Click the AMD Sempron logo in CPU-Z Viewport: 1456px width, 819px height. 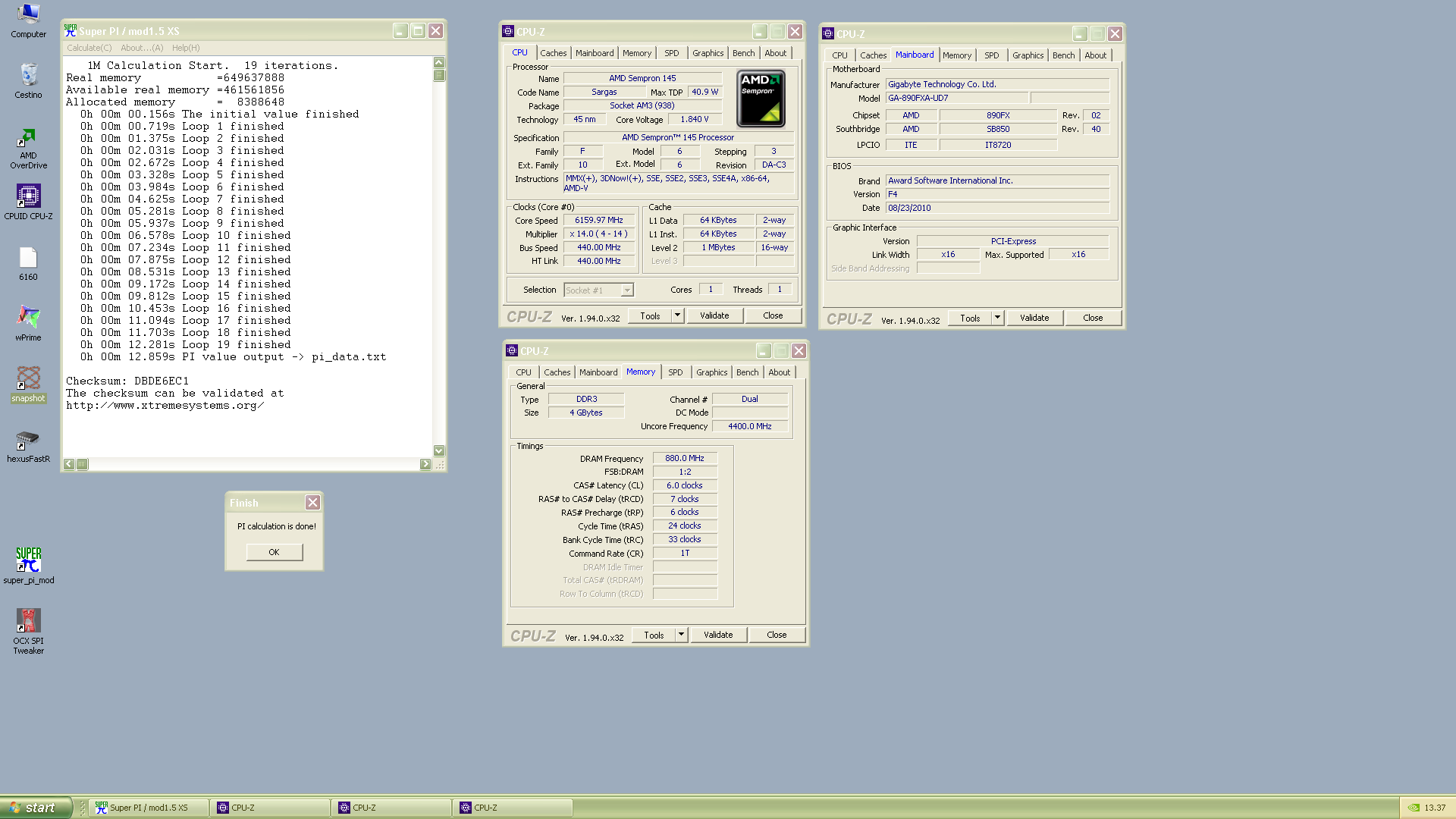point(761,99)
